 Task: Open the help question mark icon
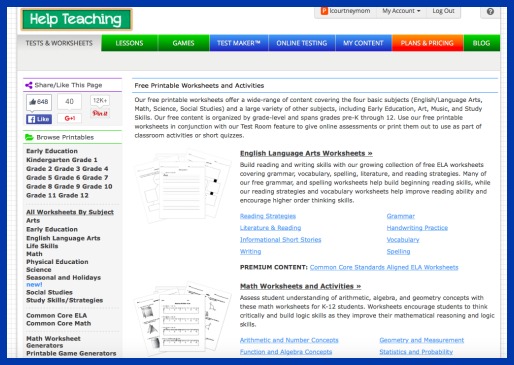[490, 12]
